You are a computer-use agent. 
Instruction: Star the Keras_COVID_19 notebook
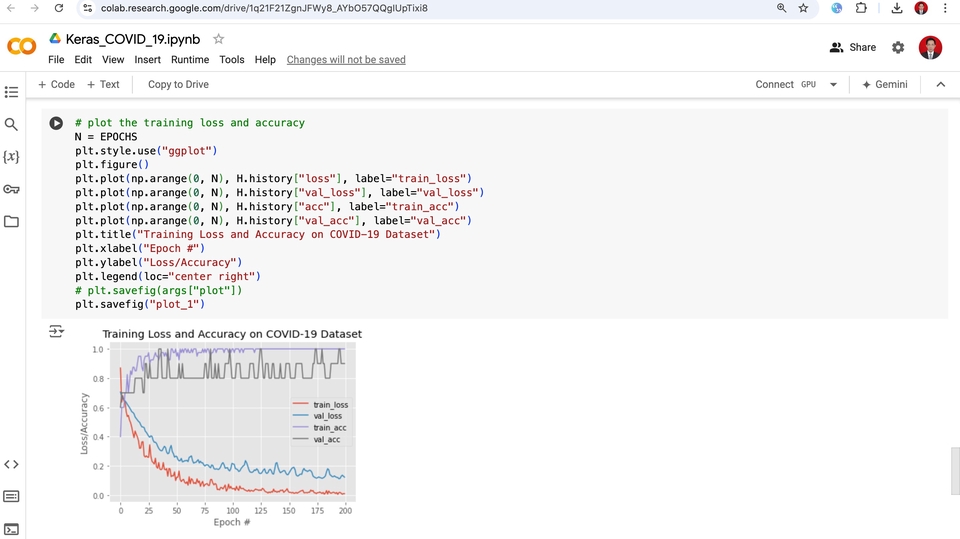[x=219, y=39]
